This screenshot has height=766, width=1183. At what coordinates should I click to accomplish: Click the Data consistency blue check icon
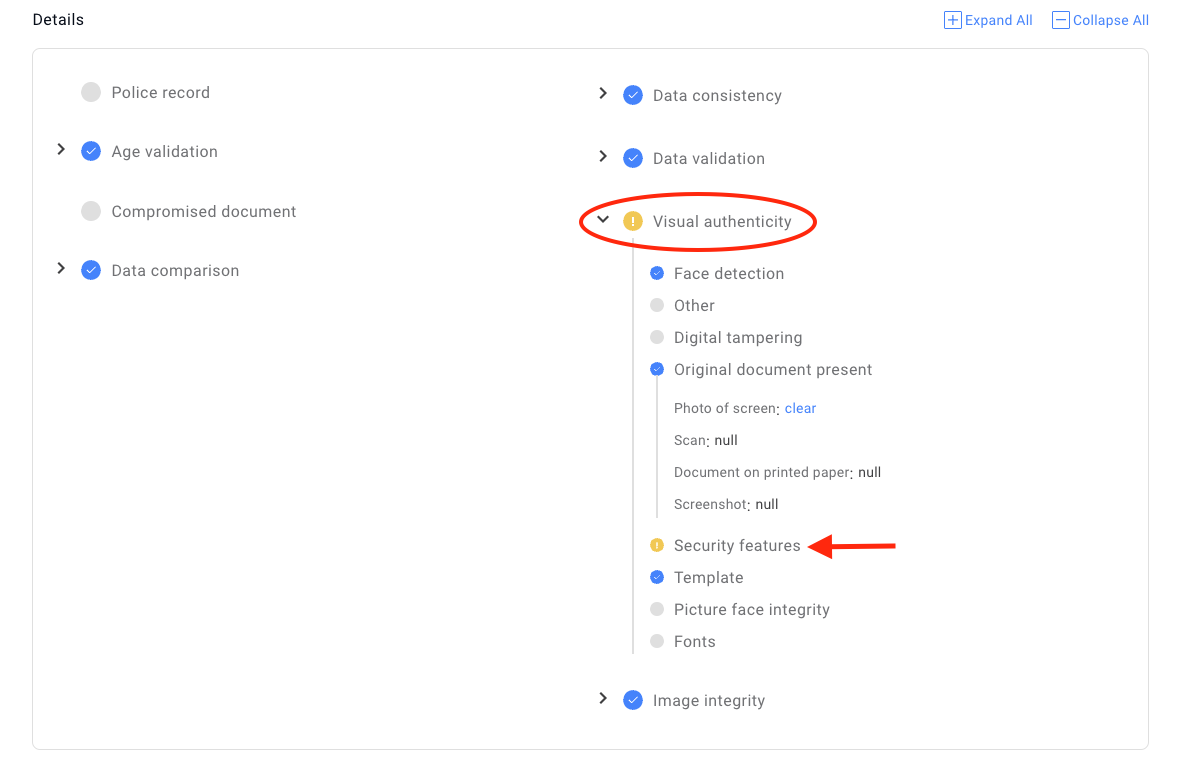pos(633,95)
